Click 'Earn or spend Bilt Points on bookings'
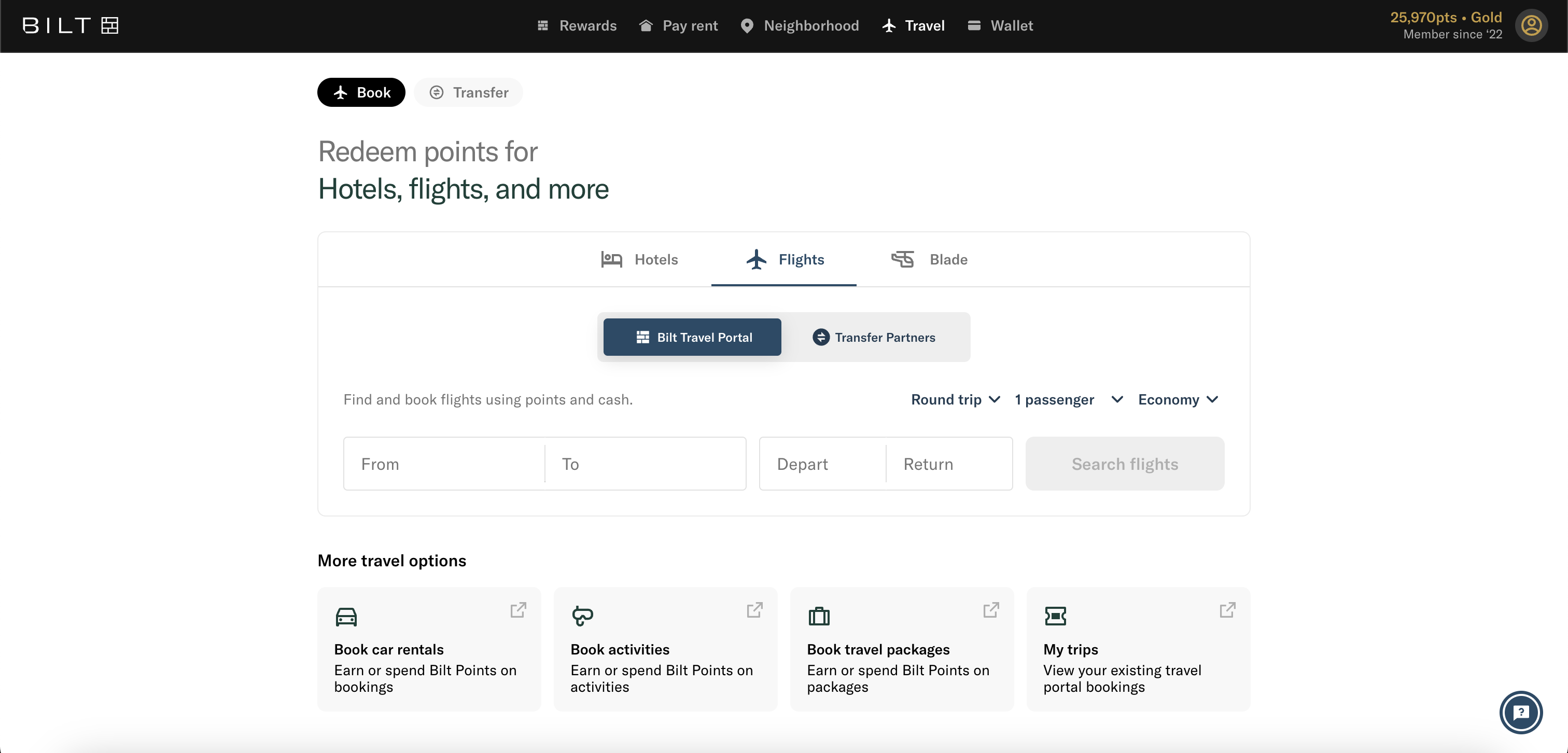 (426, 679)
